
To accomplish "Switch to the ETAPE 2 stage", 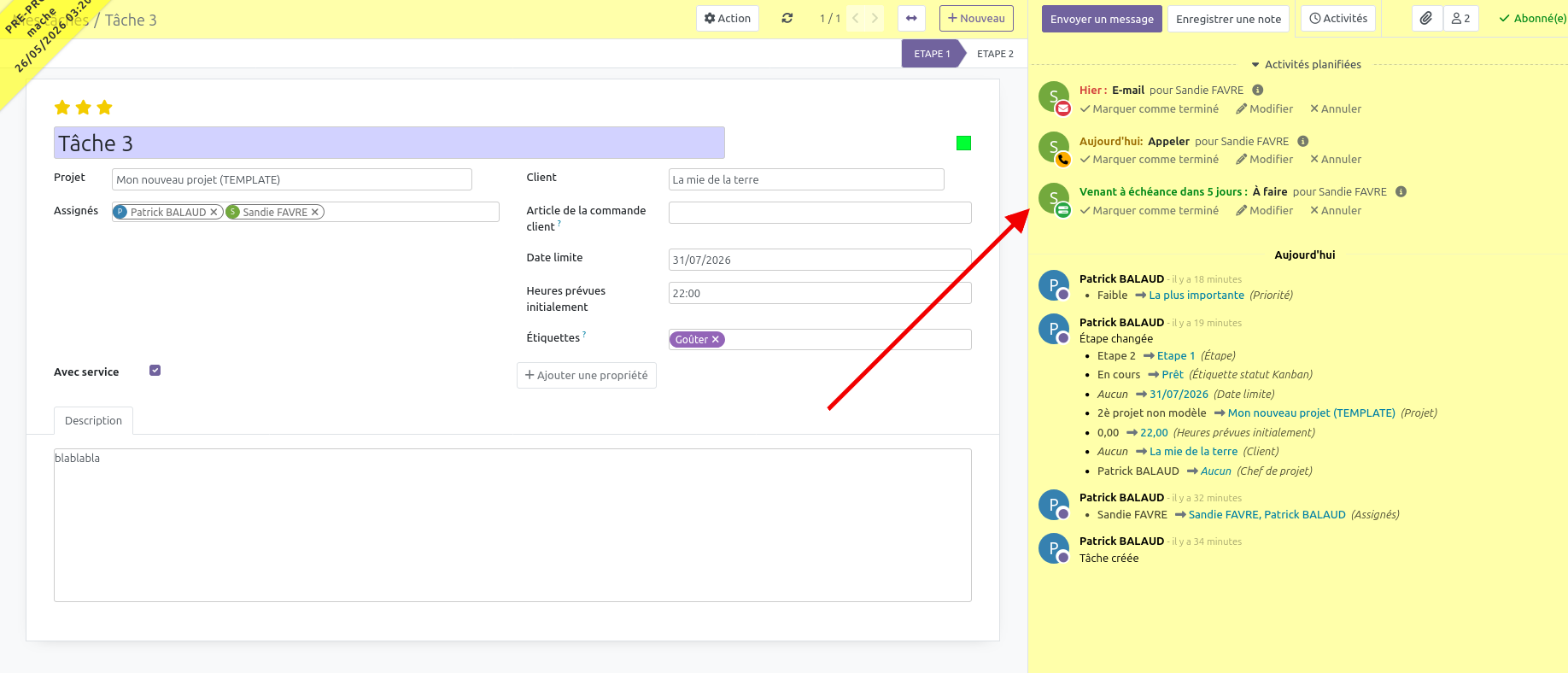I will [995, 54].
